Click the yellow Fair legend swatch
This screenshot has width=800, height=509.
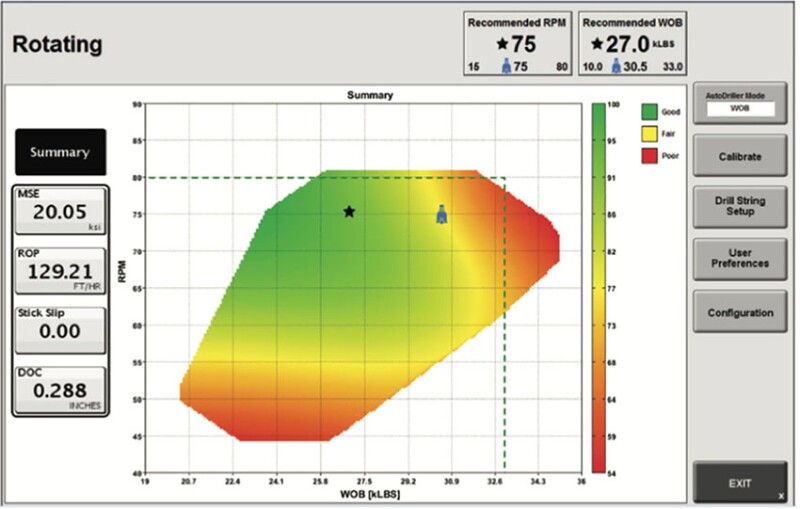tap(649, 134)
